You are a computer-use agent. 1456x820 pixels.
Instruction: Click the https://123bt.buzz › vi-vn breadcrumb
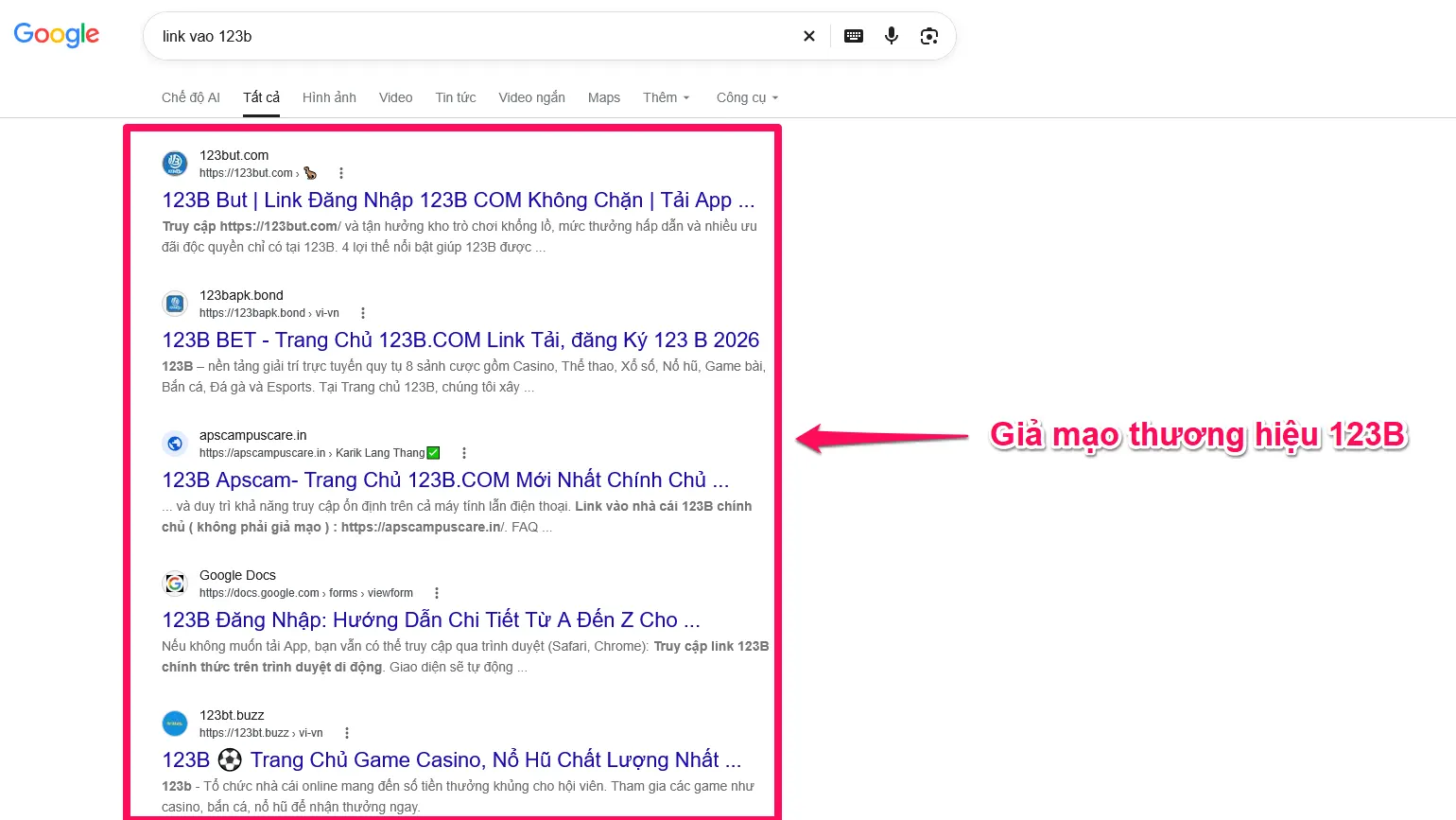[261, 733]
